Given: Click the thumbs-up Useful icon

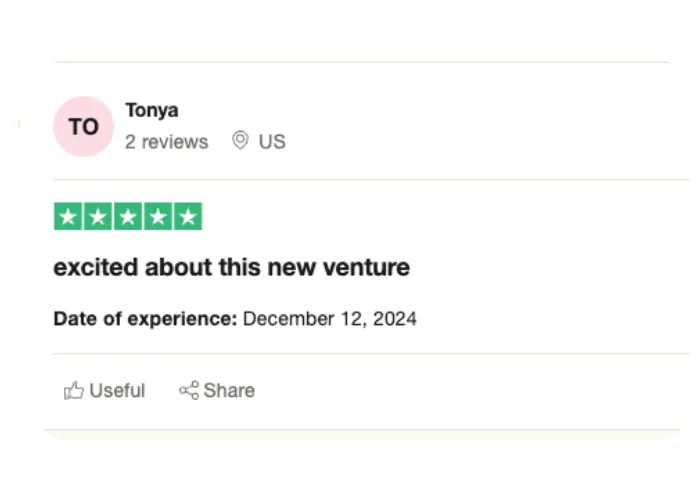Looking at the screenshot, I should (x=74, y=391).
